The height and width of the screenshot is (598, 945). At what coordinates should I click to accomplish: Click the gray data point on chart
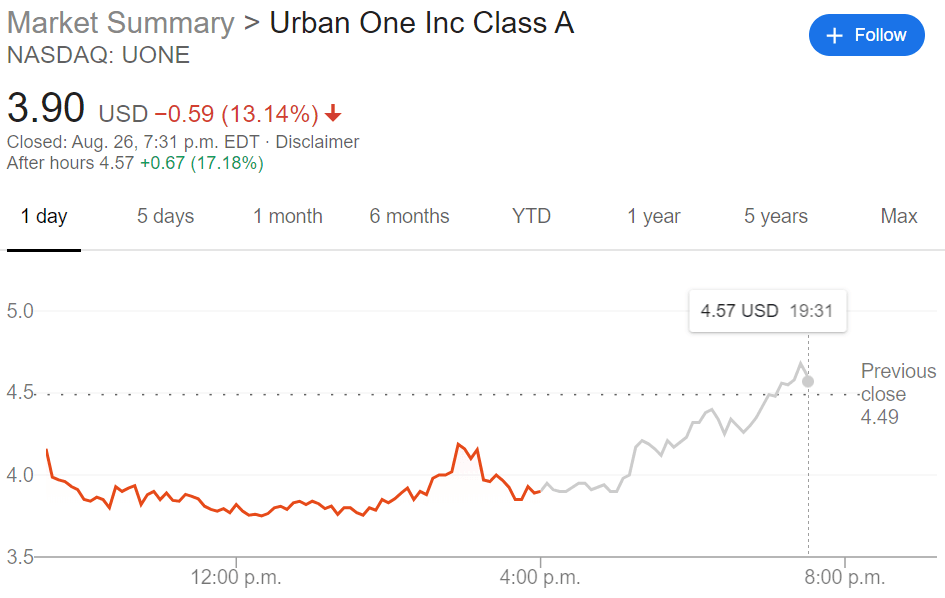coord(808,381)
